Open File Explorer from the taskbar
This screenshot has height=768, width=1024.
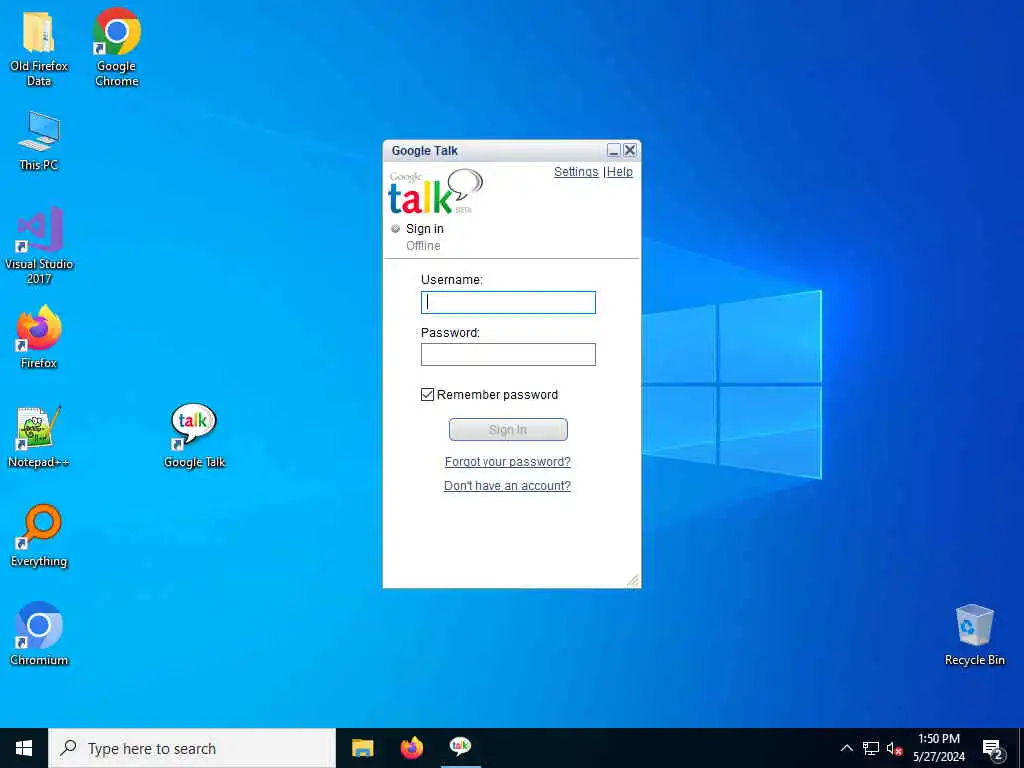pyautogui.click(x=362, y=748)
